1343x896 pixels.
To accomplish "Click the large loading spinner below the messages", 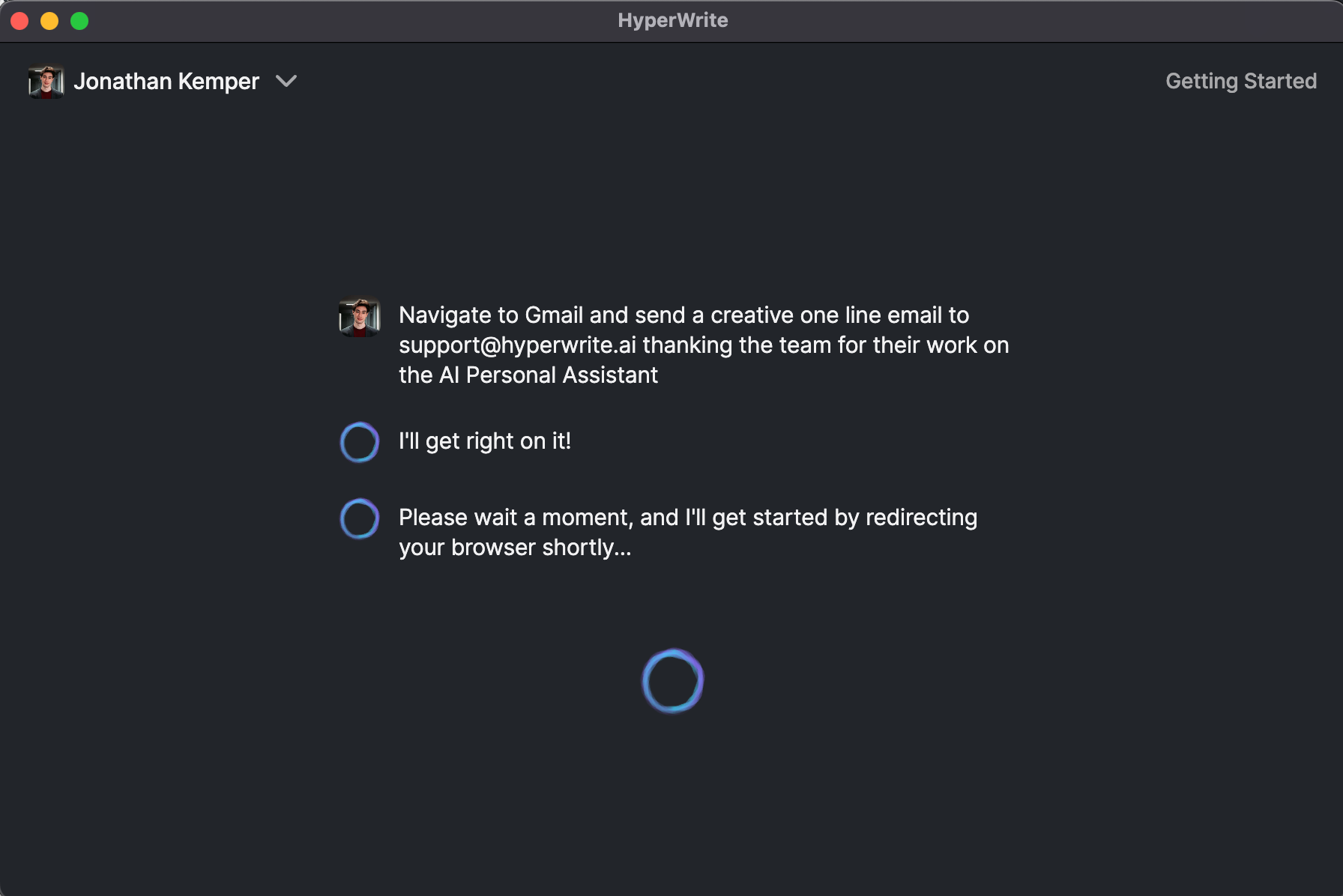I will tap(672, 681).
